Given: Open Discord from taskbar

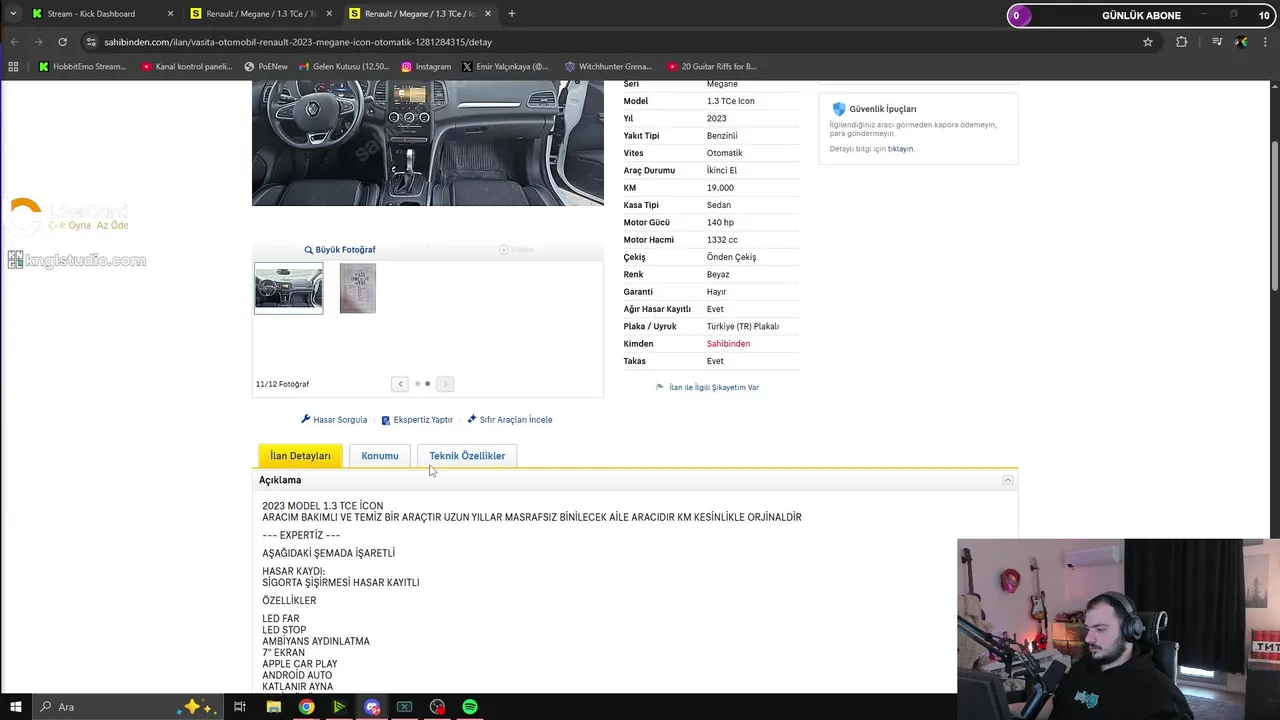Looking at the screenshot, I should click(372, 707).
